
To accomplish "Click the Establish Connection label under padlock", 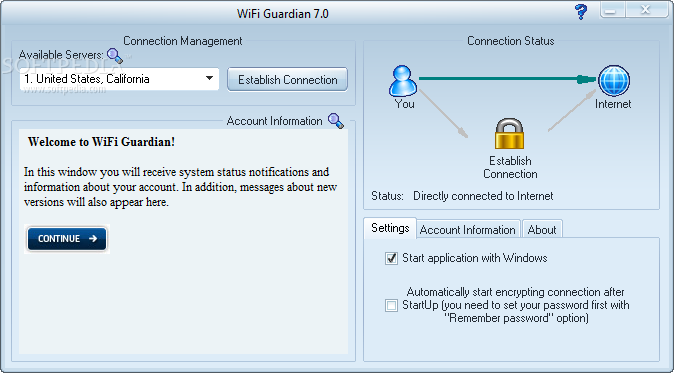I will pos(510,167).
